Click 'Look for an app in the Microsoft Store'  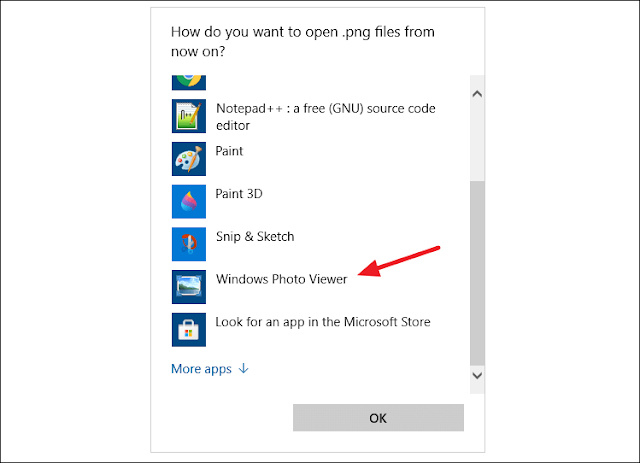pos(323,322)
